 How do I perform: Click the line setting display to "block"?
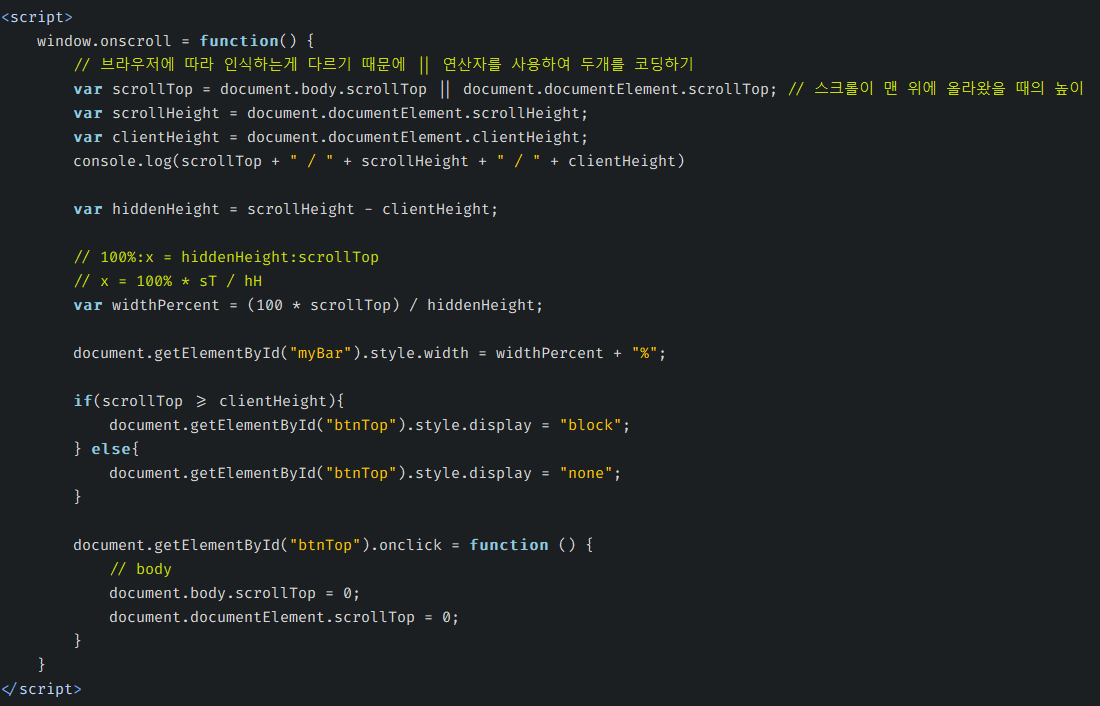(370, 425)
